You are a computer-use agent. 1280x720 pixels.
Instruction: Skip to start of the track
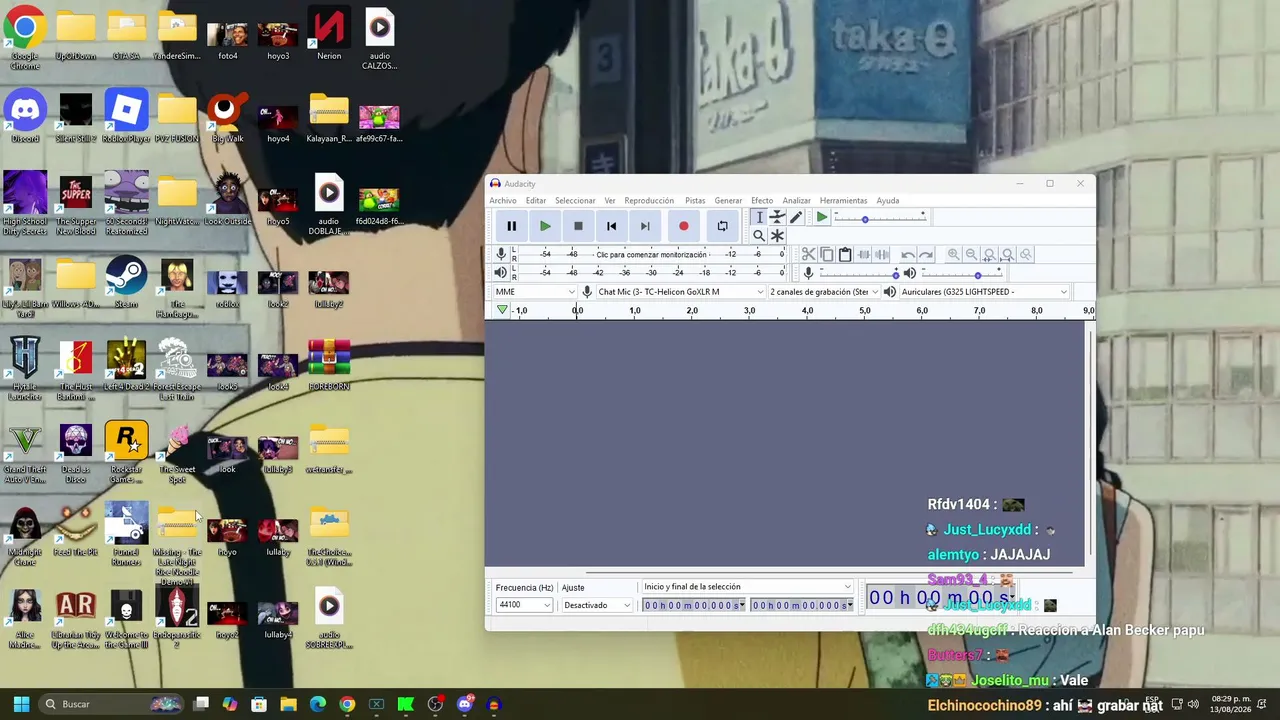(612, 226)
